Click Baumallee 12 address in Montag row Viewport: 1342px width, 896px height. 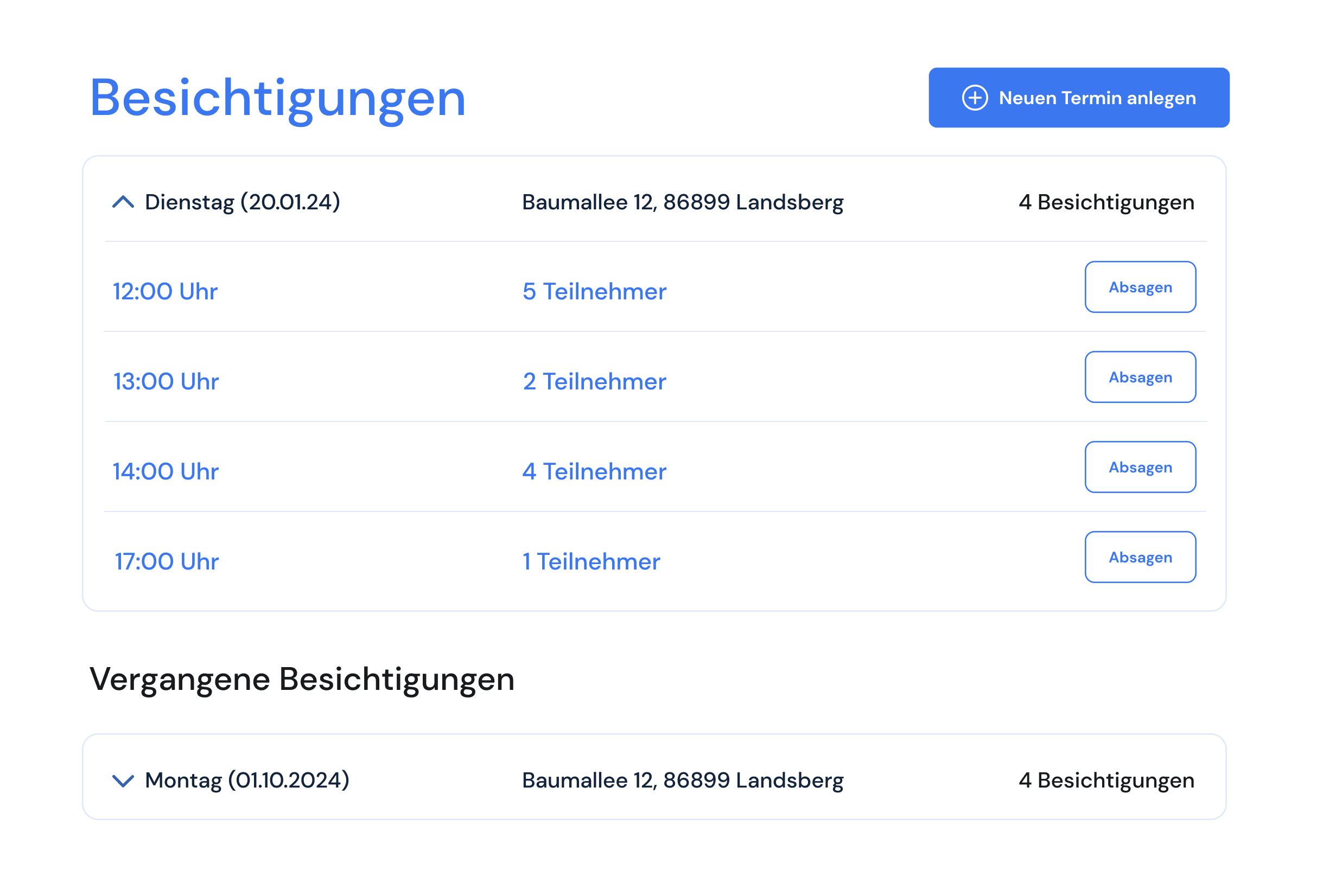coord(683,780)
